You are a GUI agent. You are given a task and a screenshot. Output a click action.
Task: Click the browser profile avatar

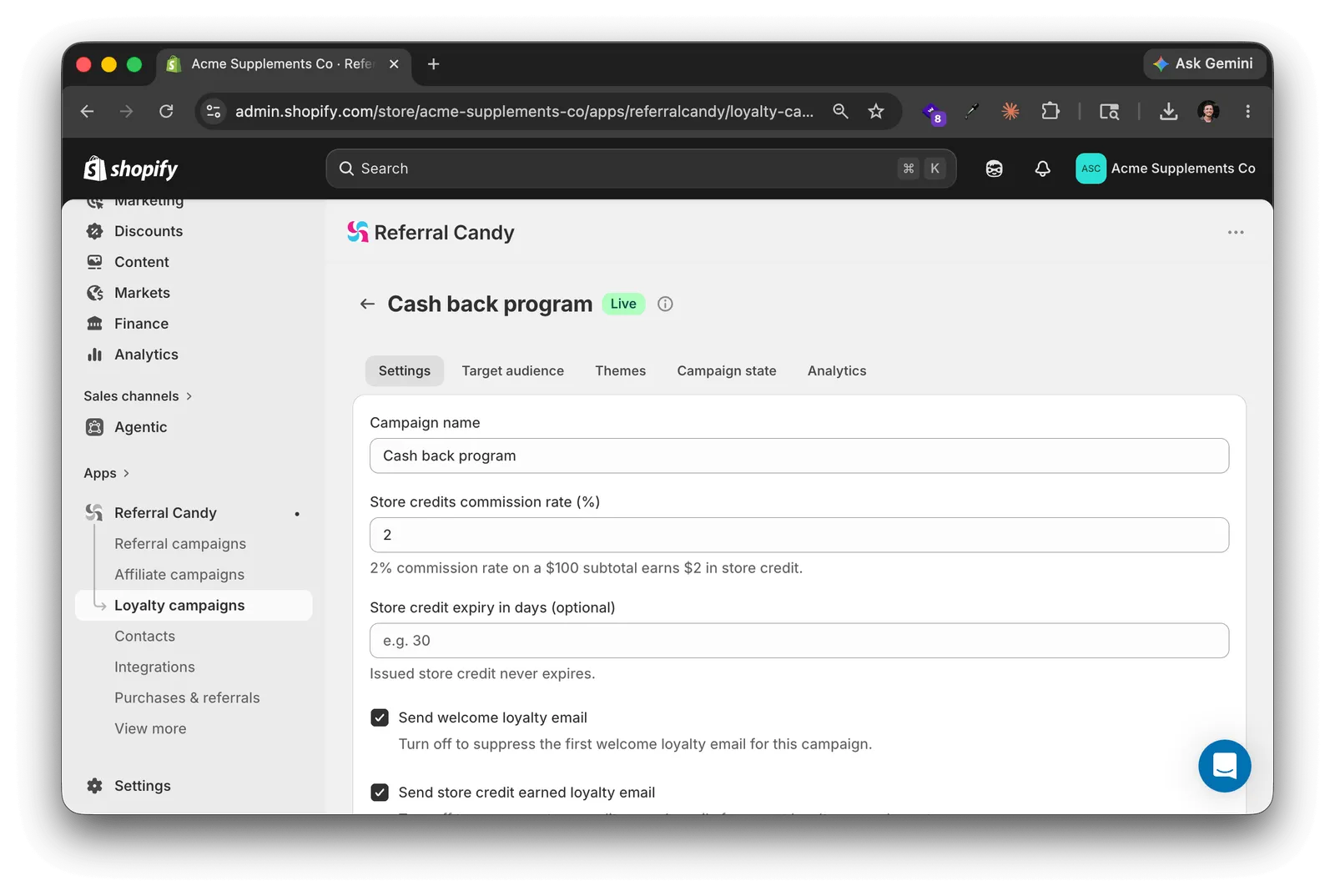(x=1208, y=111)
